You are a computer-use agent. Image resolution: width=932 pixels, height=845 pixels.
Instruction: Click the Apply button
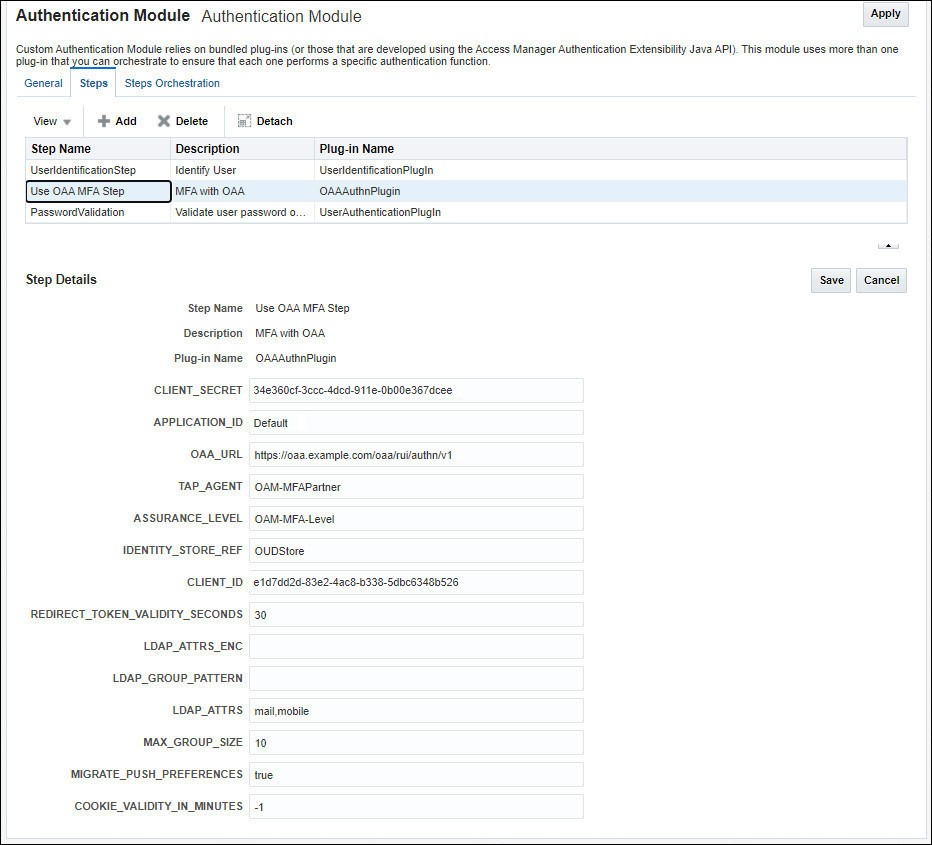885,14
